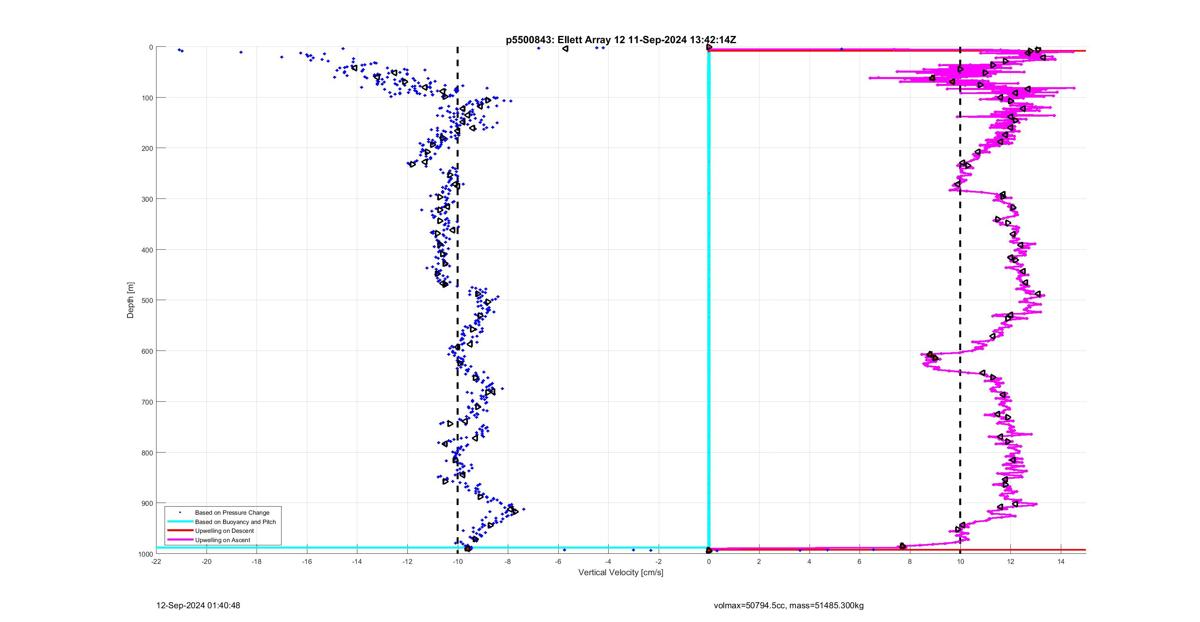The image size is (1200, 622).
Task: Click the 0 tick on the depth axis
Action: 150,47
